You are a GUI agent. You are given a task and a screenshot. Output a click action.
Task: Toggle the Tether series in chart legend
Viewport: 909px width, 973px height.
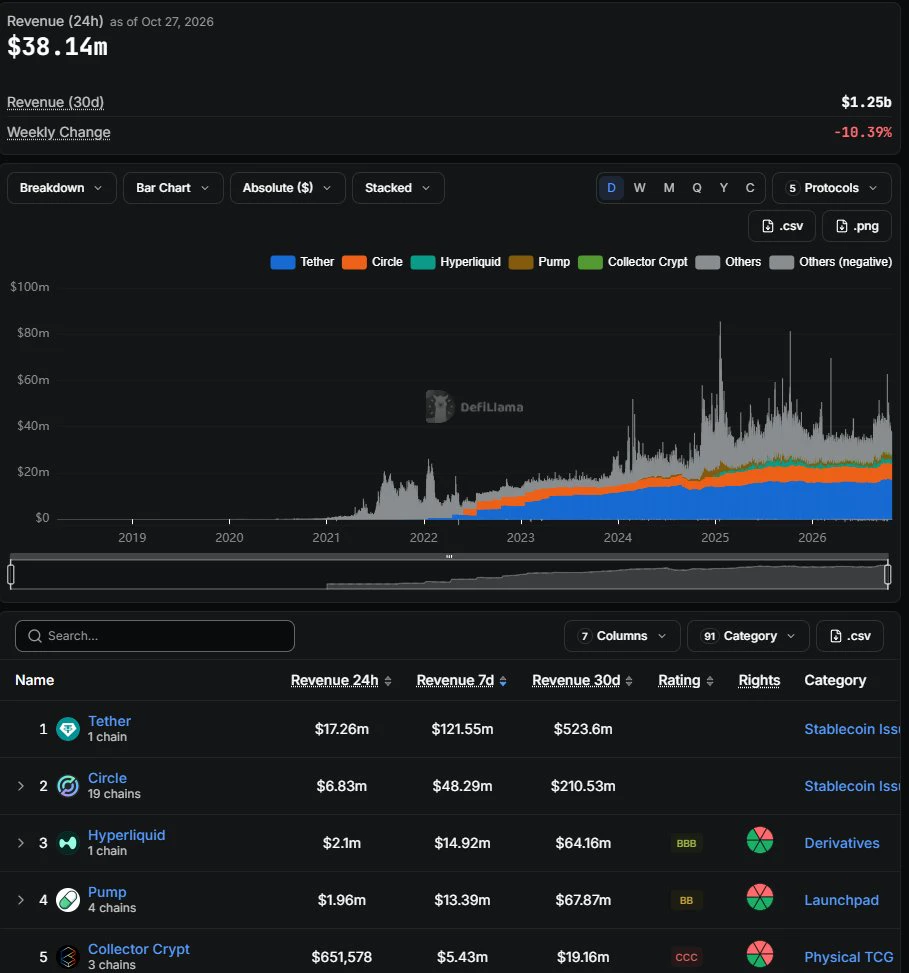click(302, 262)
